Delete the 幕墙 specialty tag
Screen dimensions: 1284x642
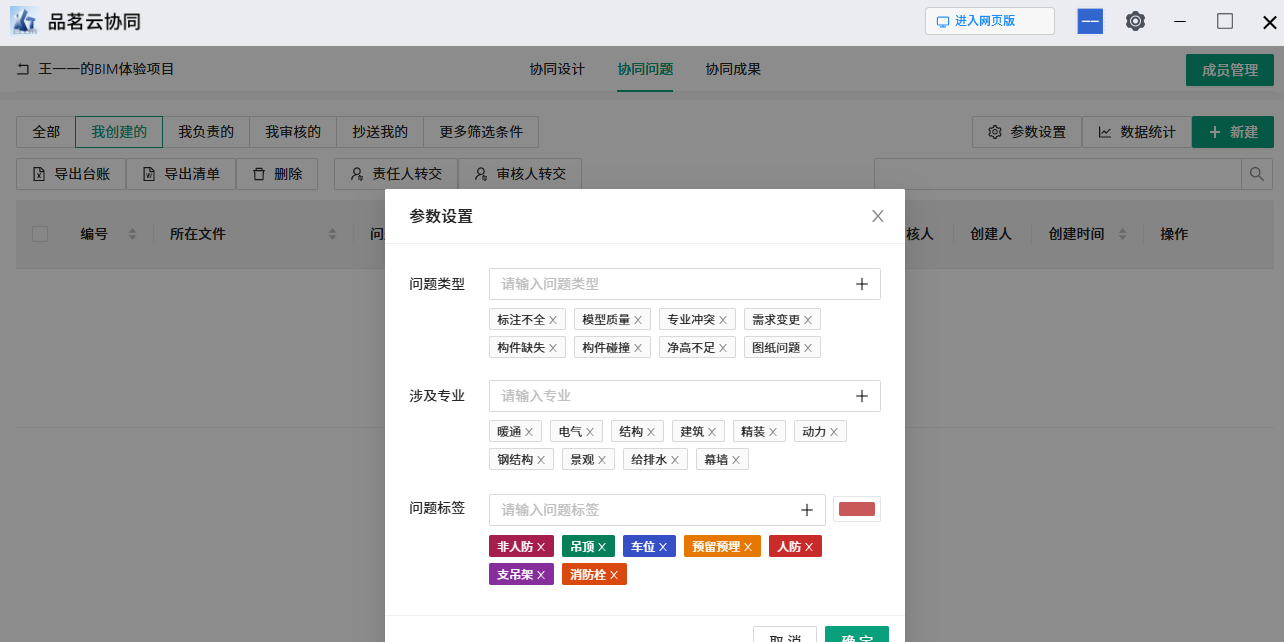[736, 460]
